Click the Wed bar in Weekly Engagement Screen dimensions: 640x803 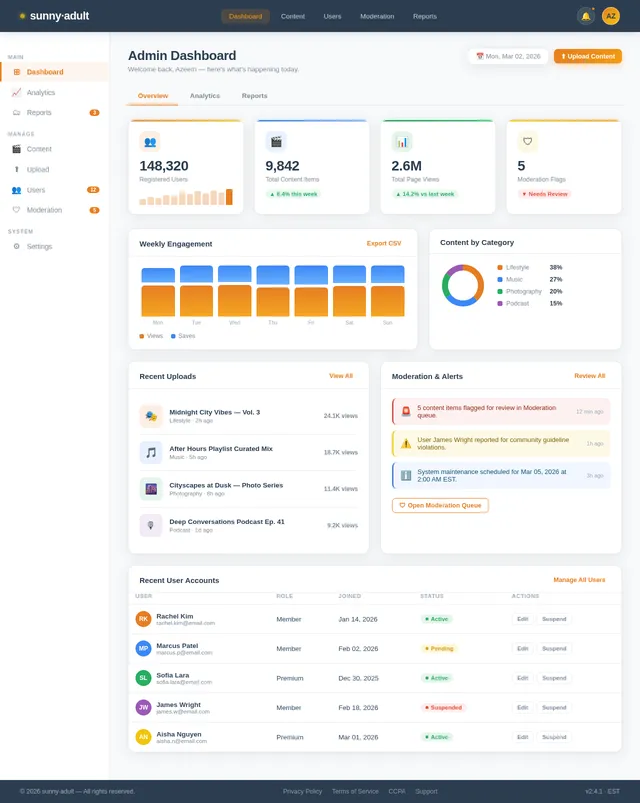pyautogui.click(x=234, y=291)
